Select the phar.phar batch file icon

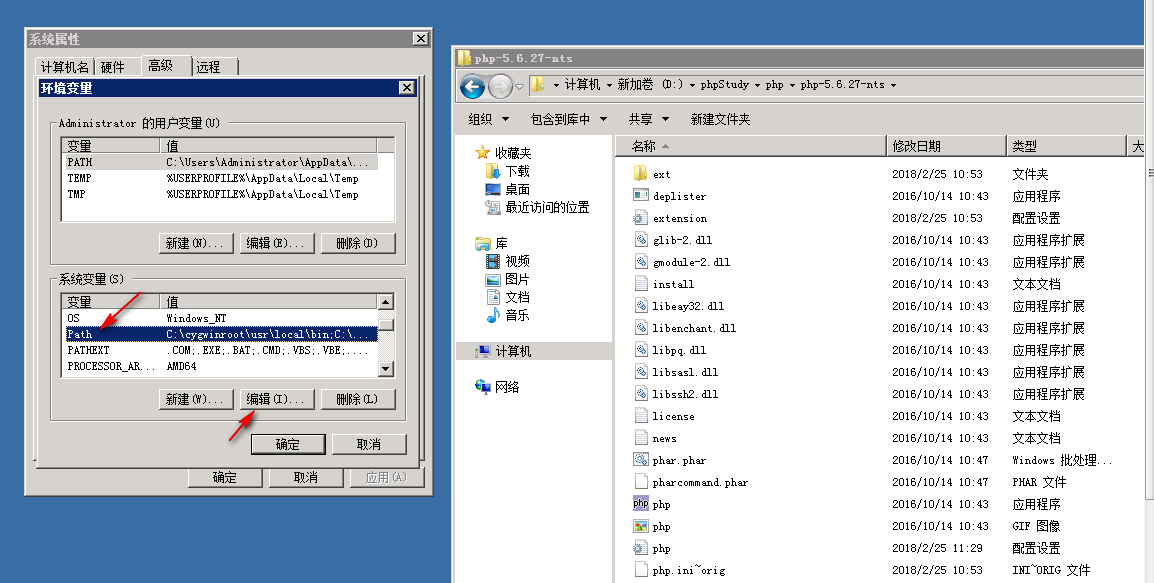coord(640,460)
